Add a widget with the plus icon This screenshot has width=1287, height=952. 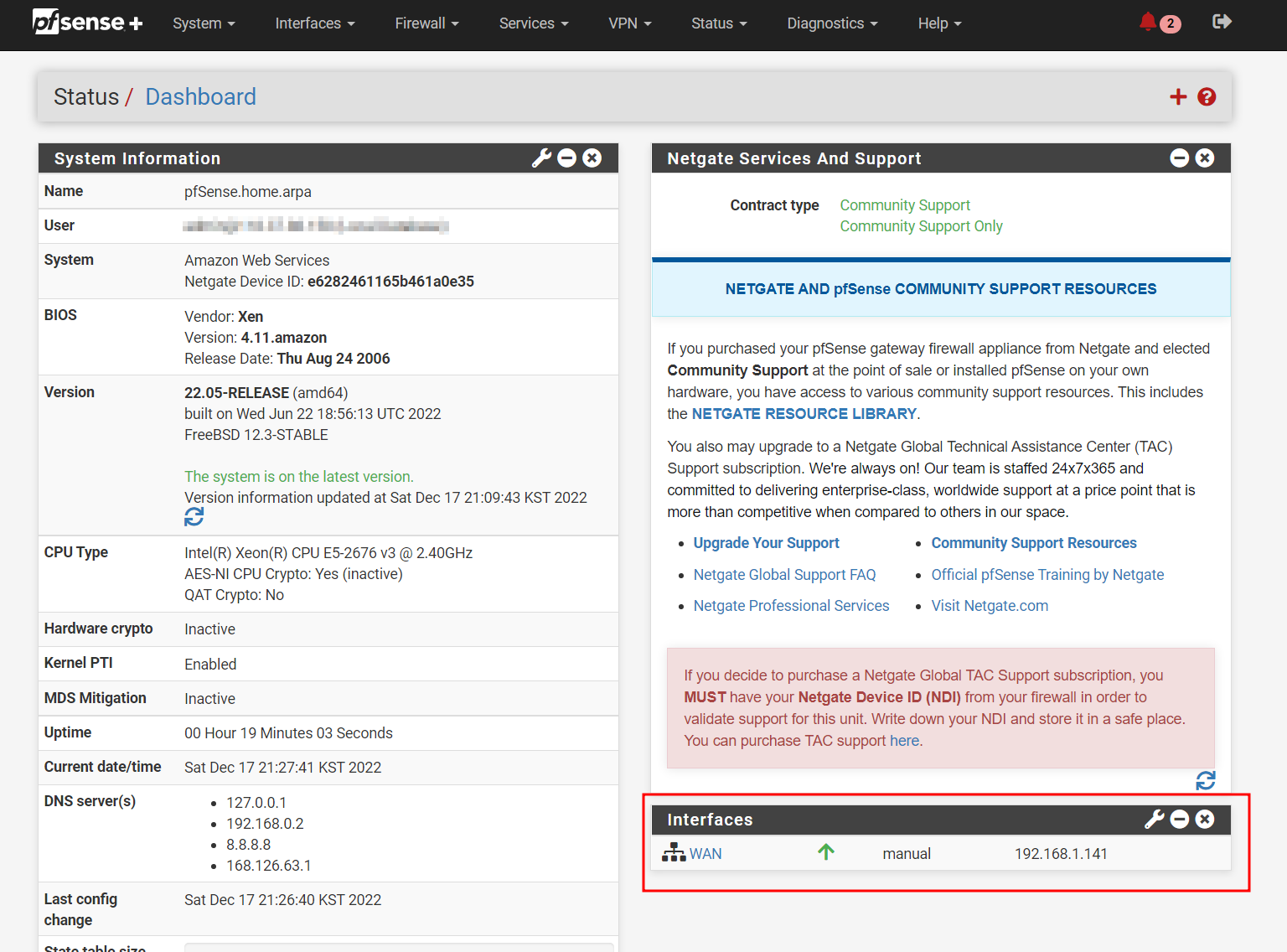[1178, 97]
